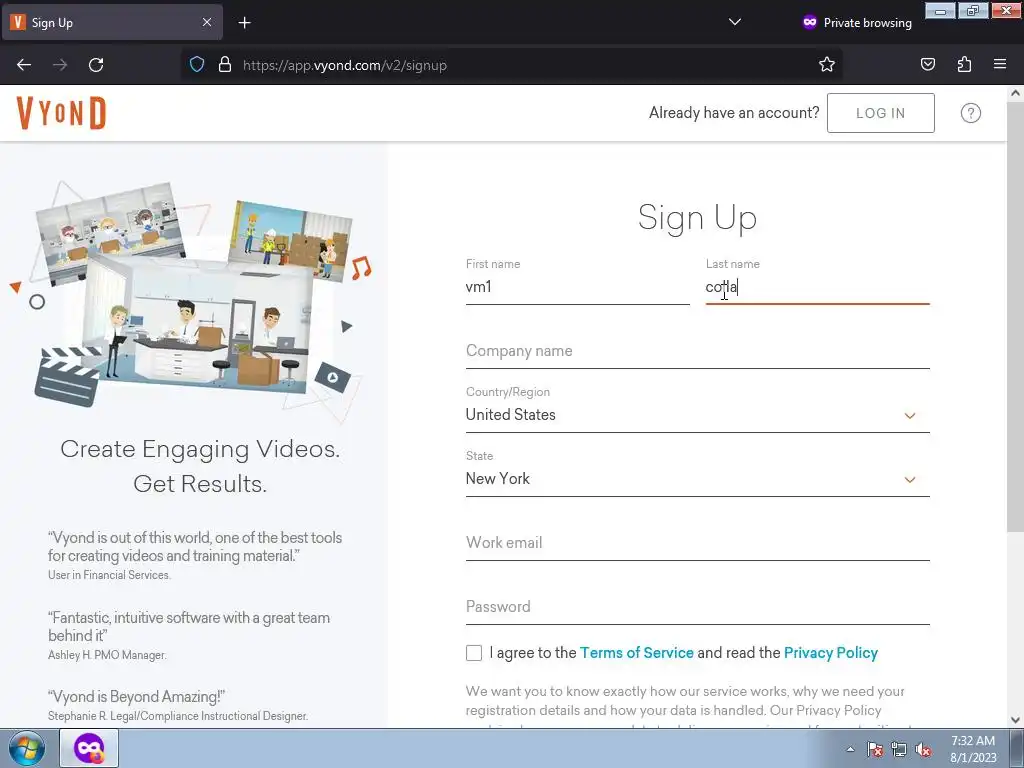1024x768 pixels.
Task: Click the Password field
Action: [697, 607]
